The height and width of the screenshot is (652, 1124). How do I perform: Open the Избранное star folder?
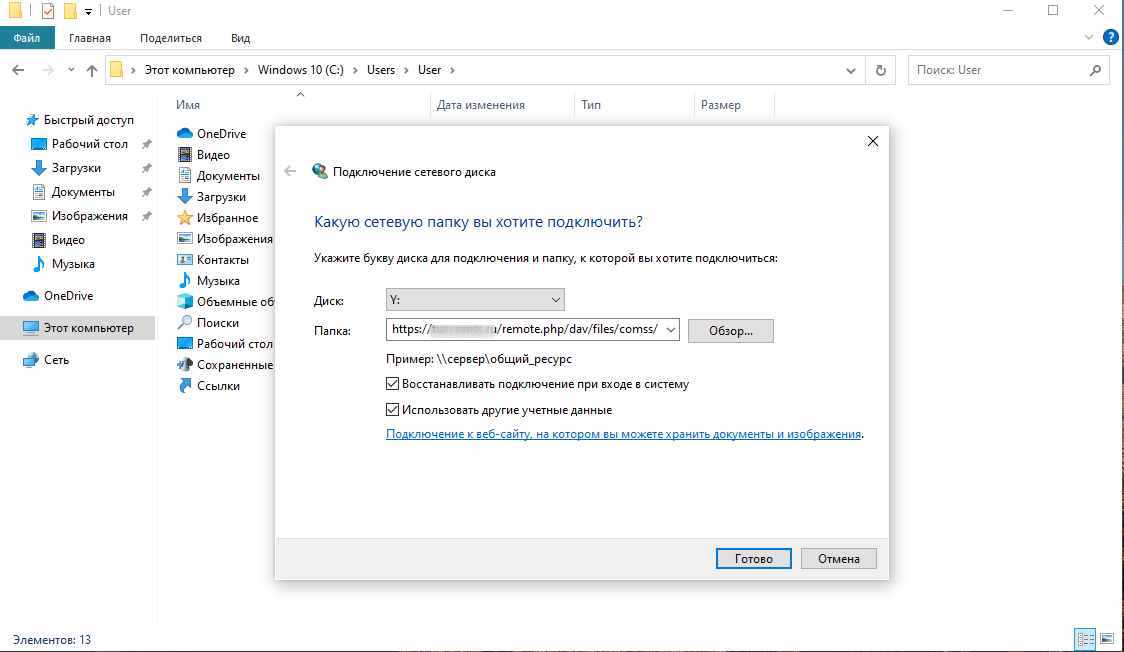tap(218, 218)
